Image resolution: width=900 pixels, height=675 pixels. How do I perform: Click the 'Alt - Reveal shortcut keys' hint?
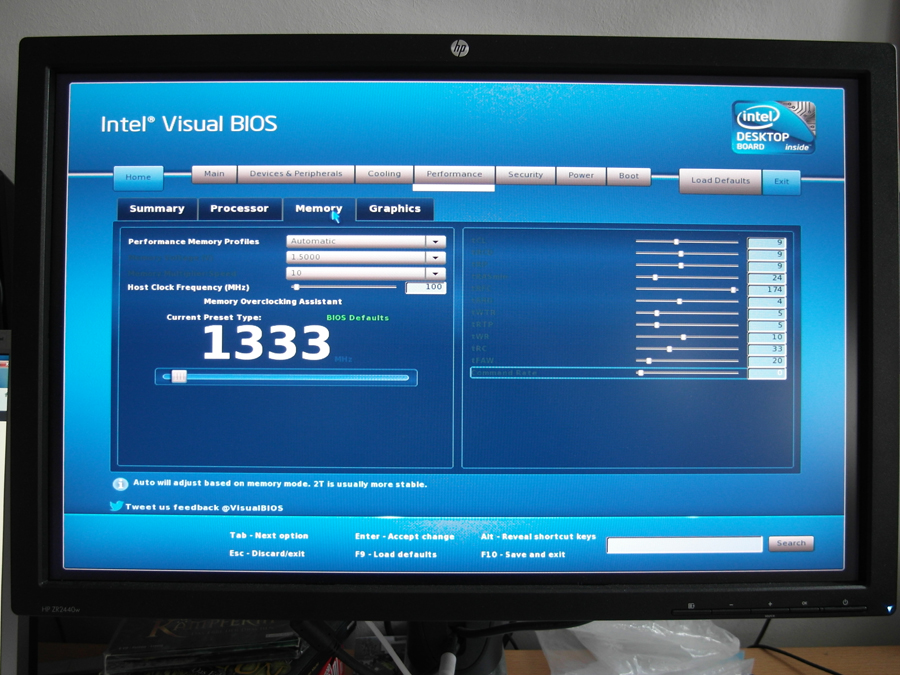coord(538,537)
